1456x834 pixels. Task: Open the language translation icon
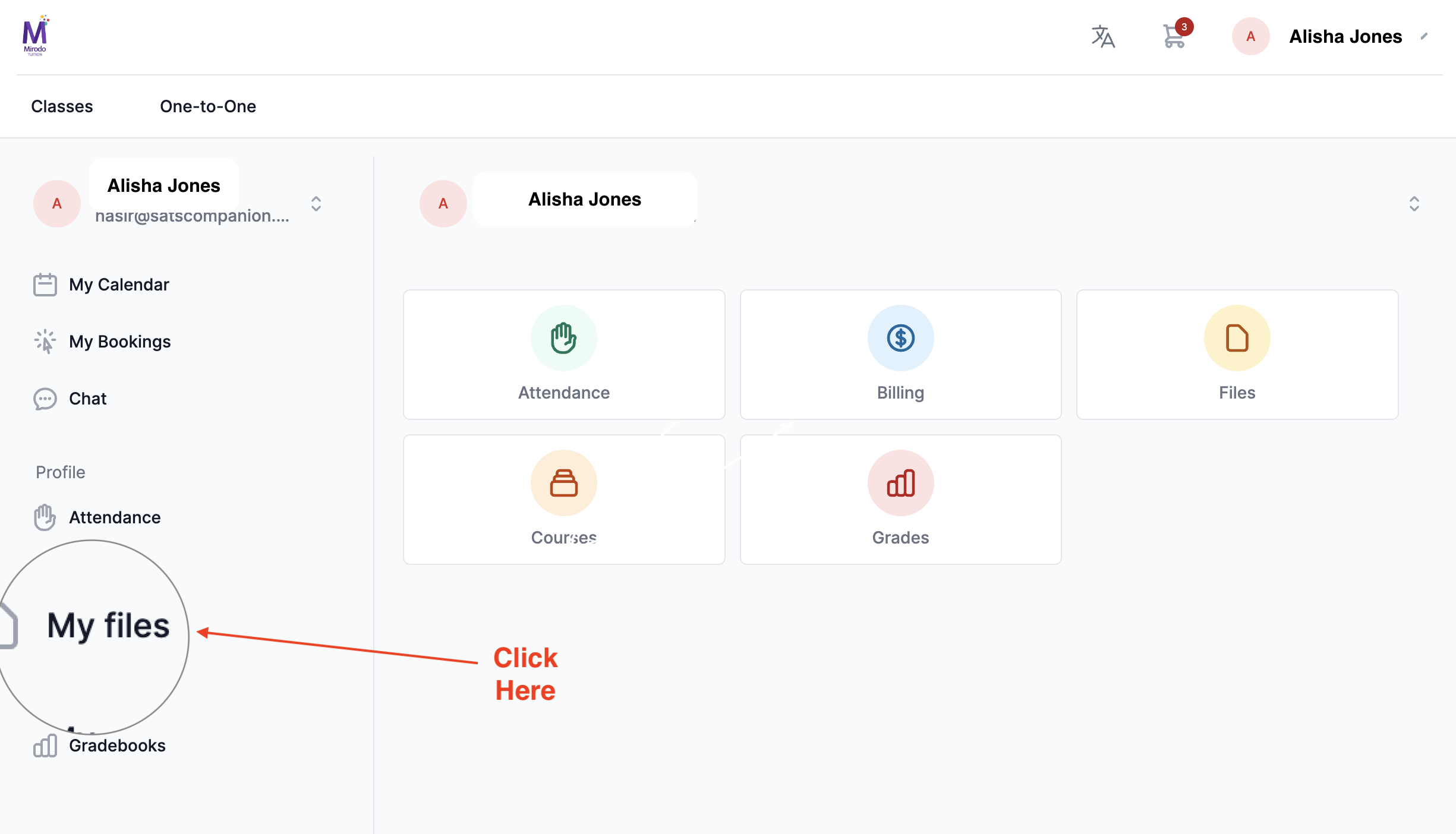coord(1103,37)
